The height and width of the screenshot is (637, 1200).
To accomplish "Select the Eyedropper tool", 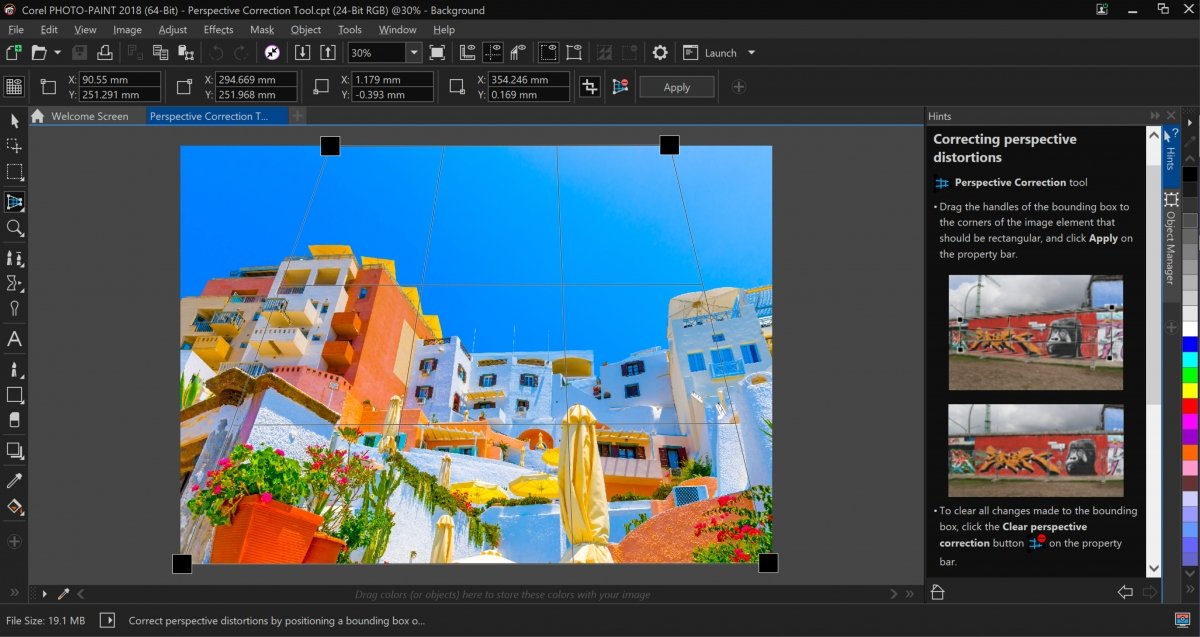I will [x=14, y=481].
